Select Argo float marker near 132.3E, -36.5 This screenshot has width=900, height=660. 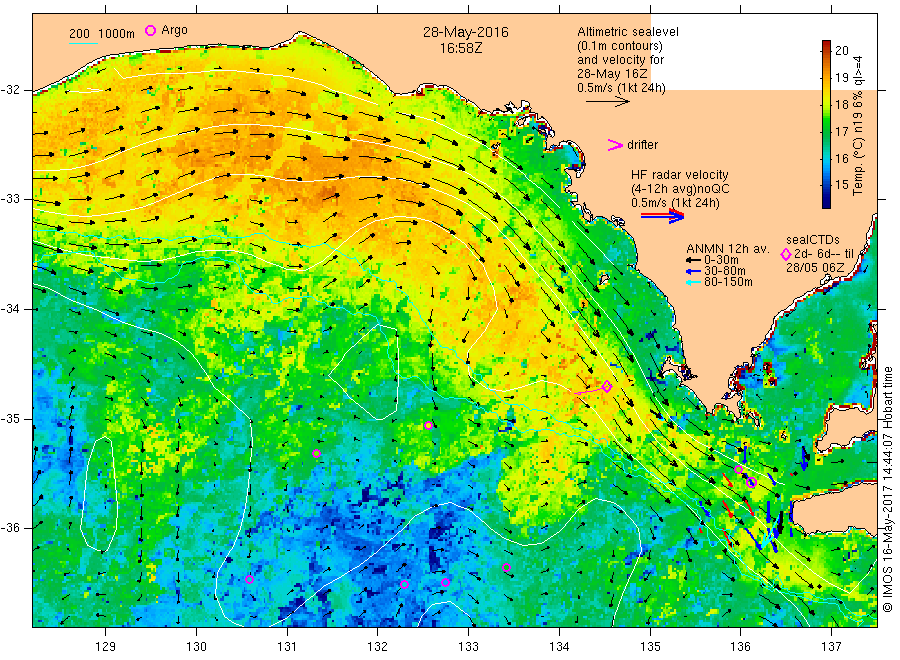pos(405,584)
